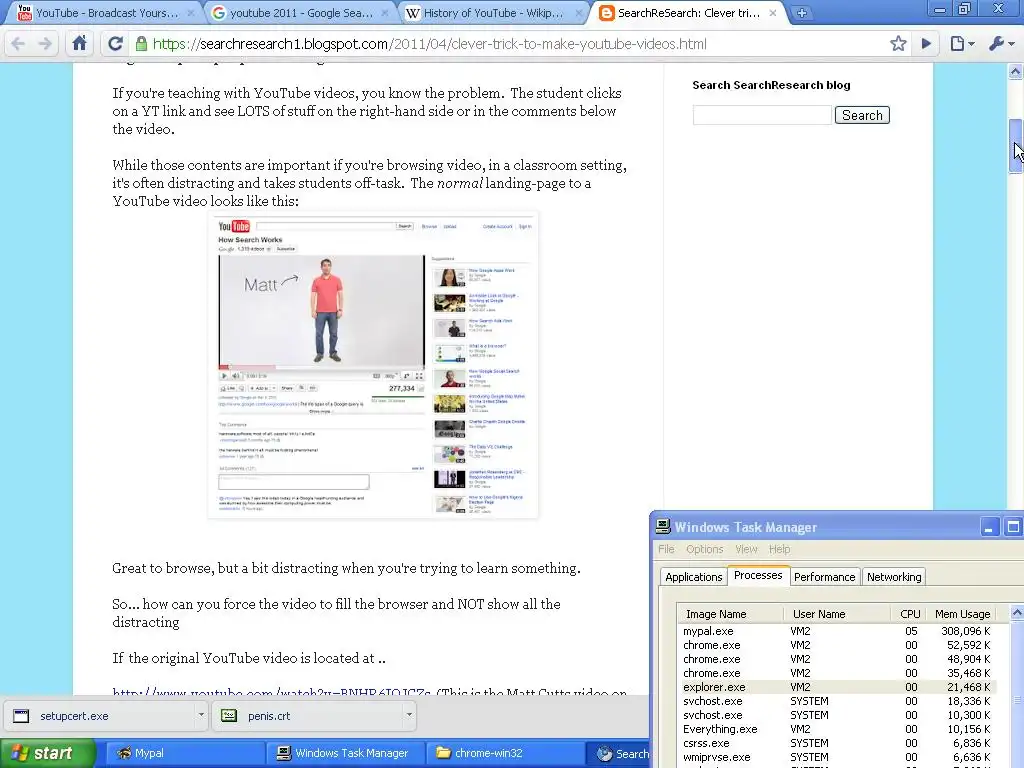Sort processes by User Name column

[x=837, y=614]
